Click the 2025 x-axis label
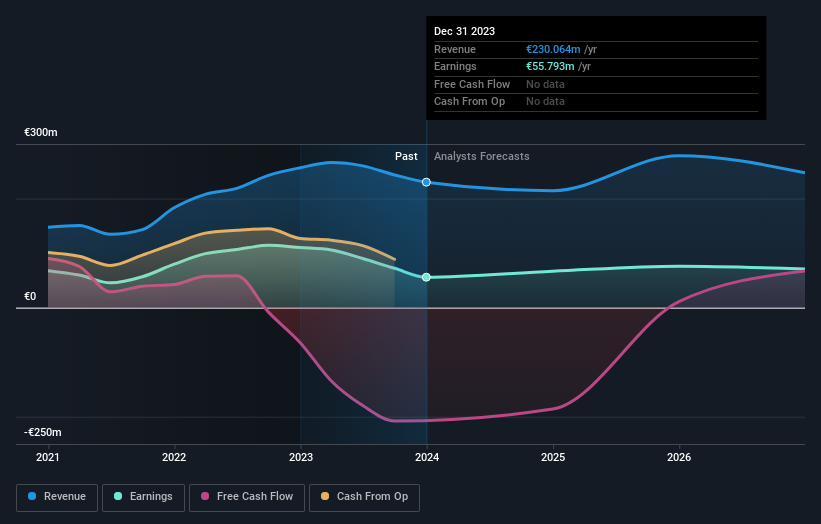 point(553,457)
